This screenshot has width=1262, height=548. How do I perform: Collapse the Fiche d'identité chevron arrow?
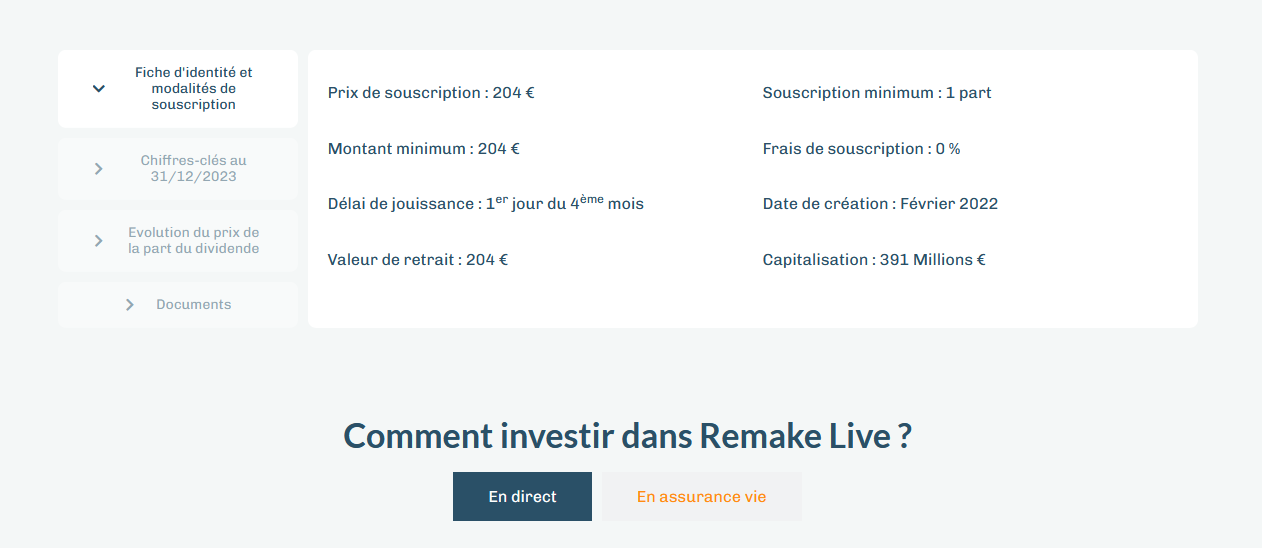tap(99, 88)
